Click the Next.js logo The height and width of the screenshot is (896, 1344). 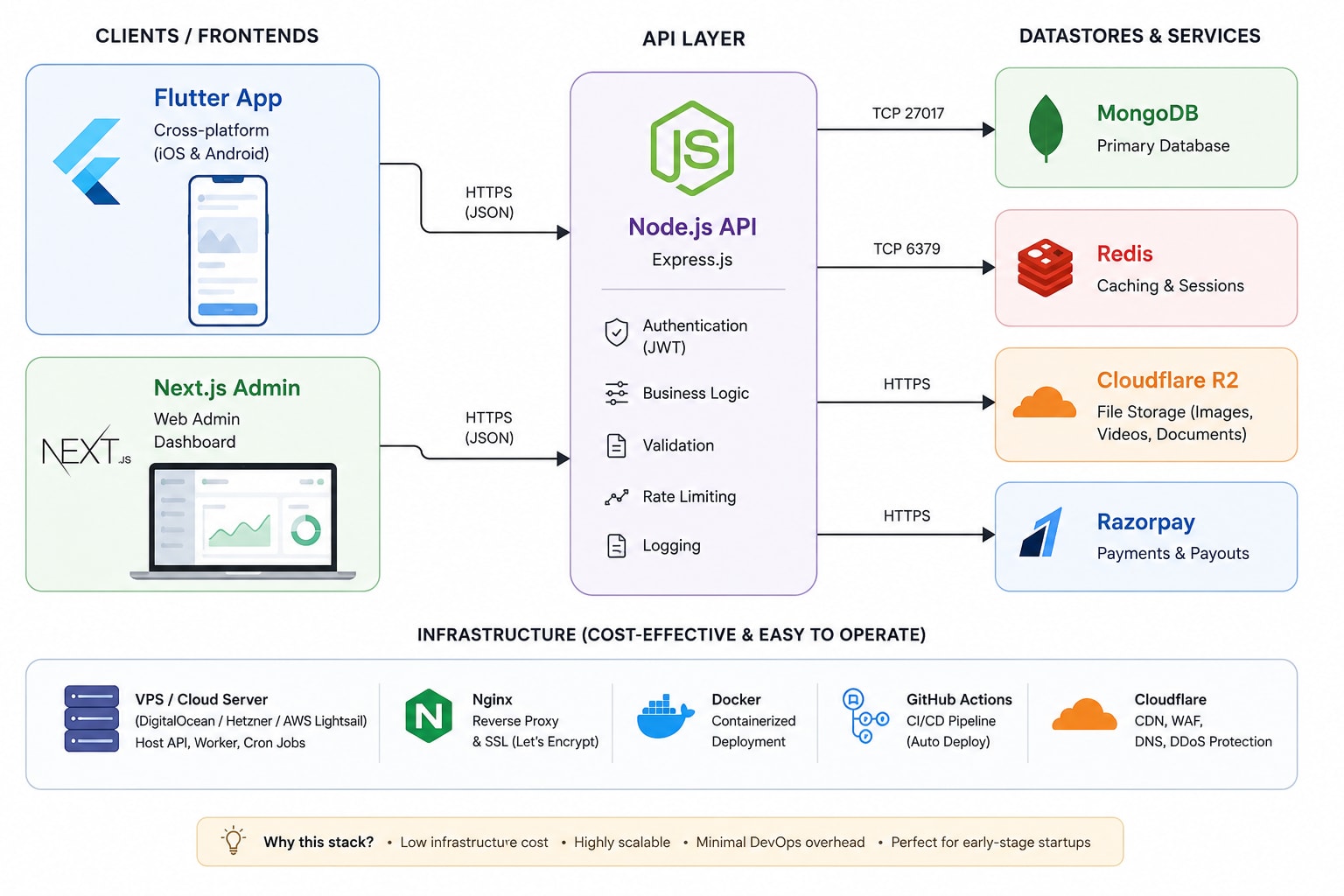pyautogui.click(x=86, y=450)
